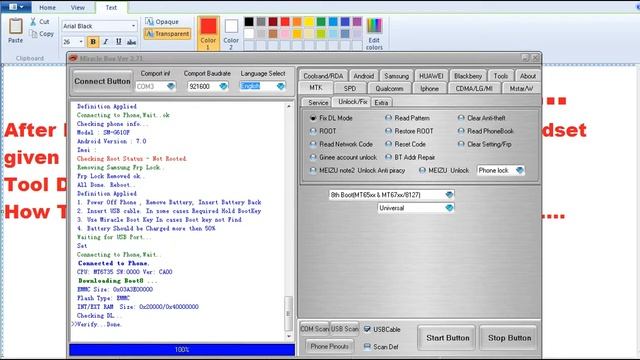This screenshot has height=360, width=640.
Task: Toggle Italic text formatting
Action: 106,42
